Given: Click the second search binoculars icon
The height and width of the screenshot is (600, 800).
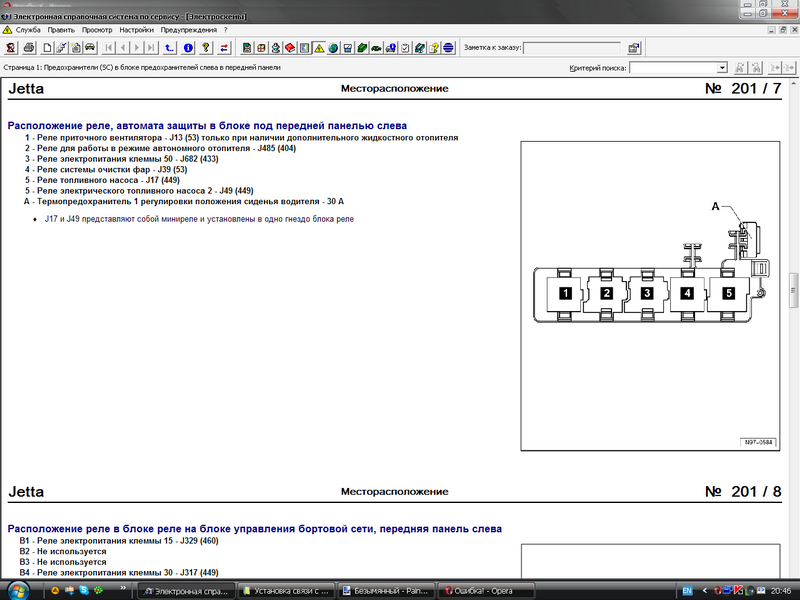Looking at the screenshot, I should click(x=756, y=67).
